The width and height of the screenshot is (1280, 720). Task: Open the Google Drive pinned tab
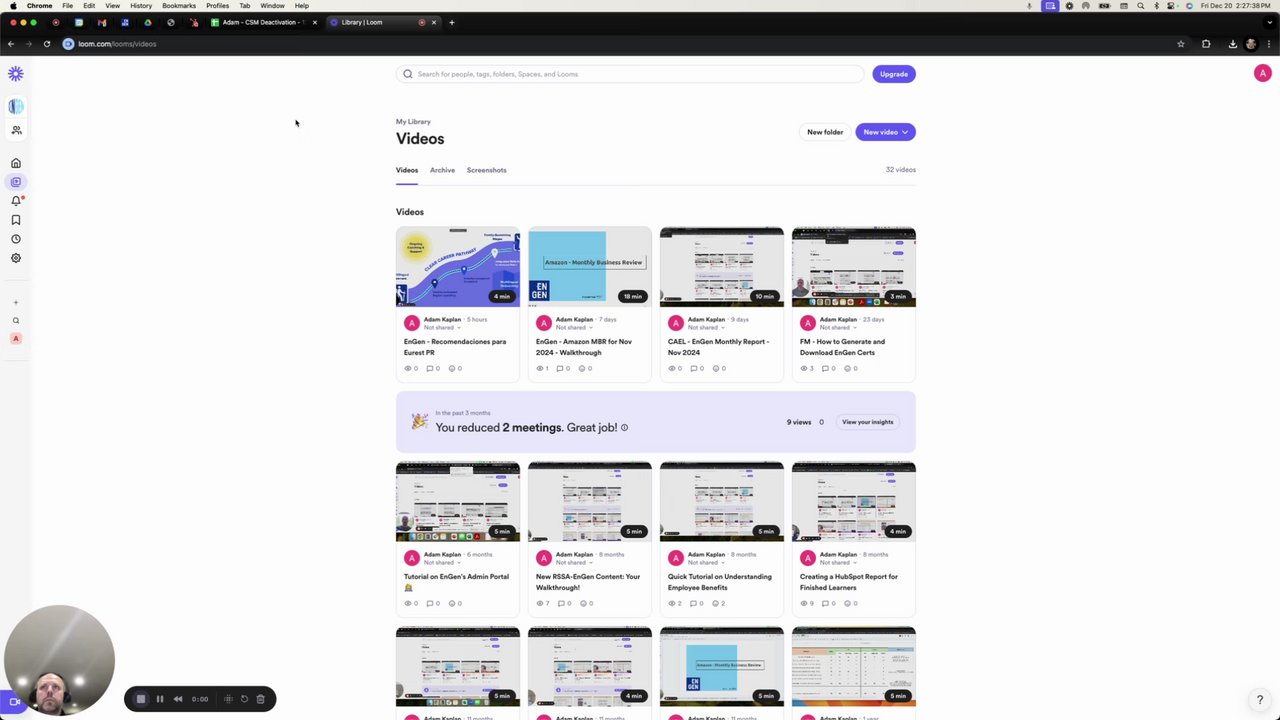(148, 22)
